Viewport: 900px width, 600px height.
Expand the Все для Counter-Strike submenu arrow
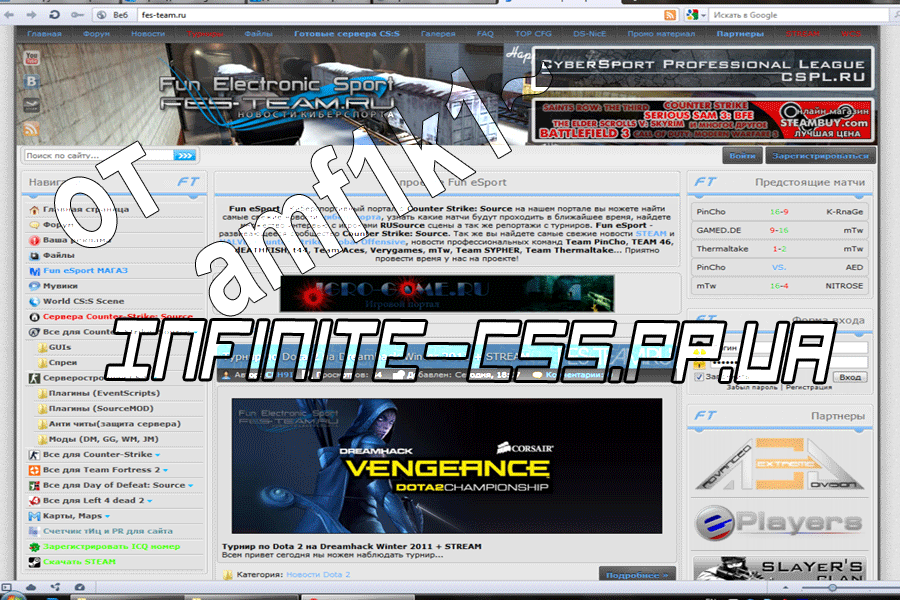(x=158, y=455)
